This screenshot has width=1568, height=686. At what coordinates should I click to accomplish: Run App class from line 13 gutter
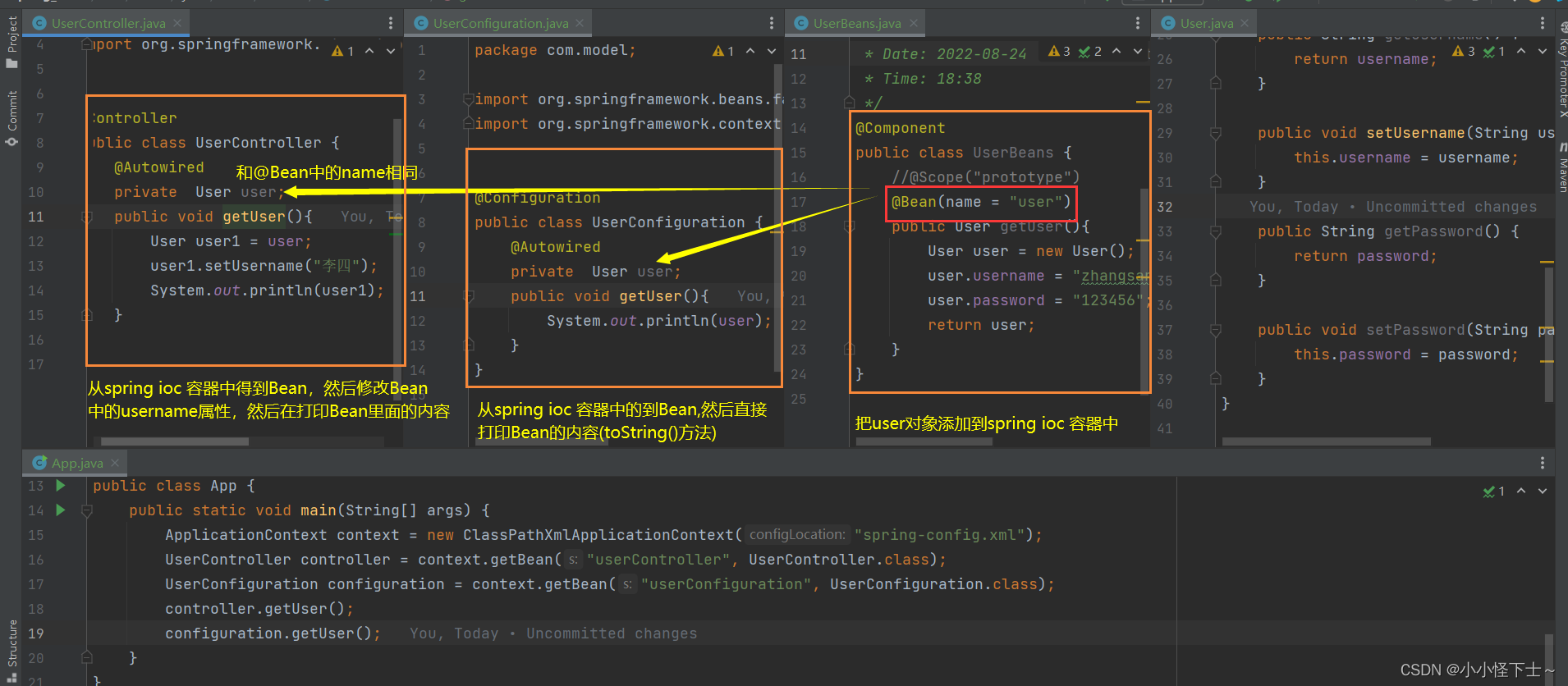coord(60,486)
